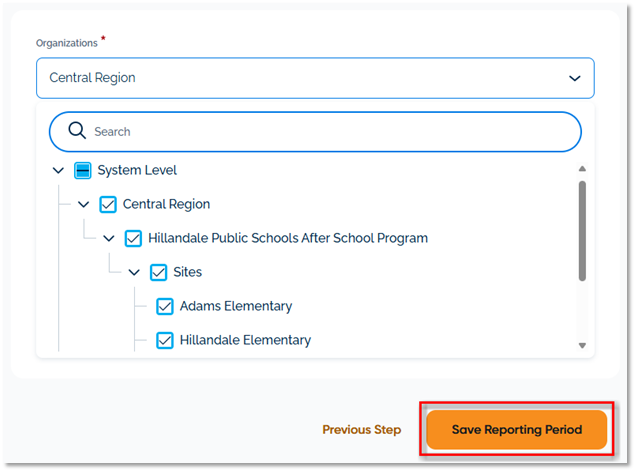Click the search magnifier icon
Image resolution: width=636 pixels, height=472 pixels.
pyautogui.click(x=77, y=131)
